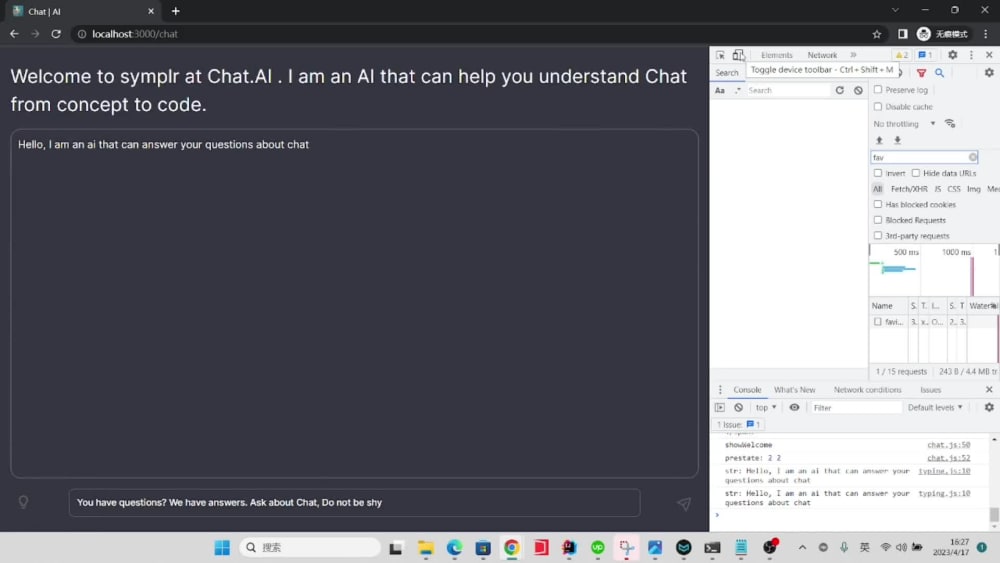Open DevTools settings gear in top bar

click(x=952, y=55)
